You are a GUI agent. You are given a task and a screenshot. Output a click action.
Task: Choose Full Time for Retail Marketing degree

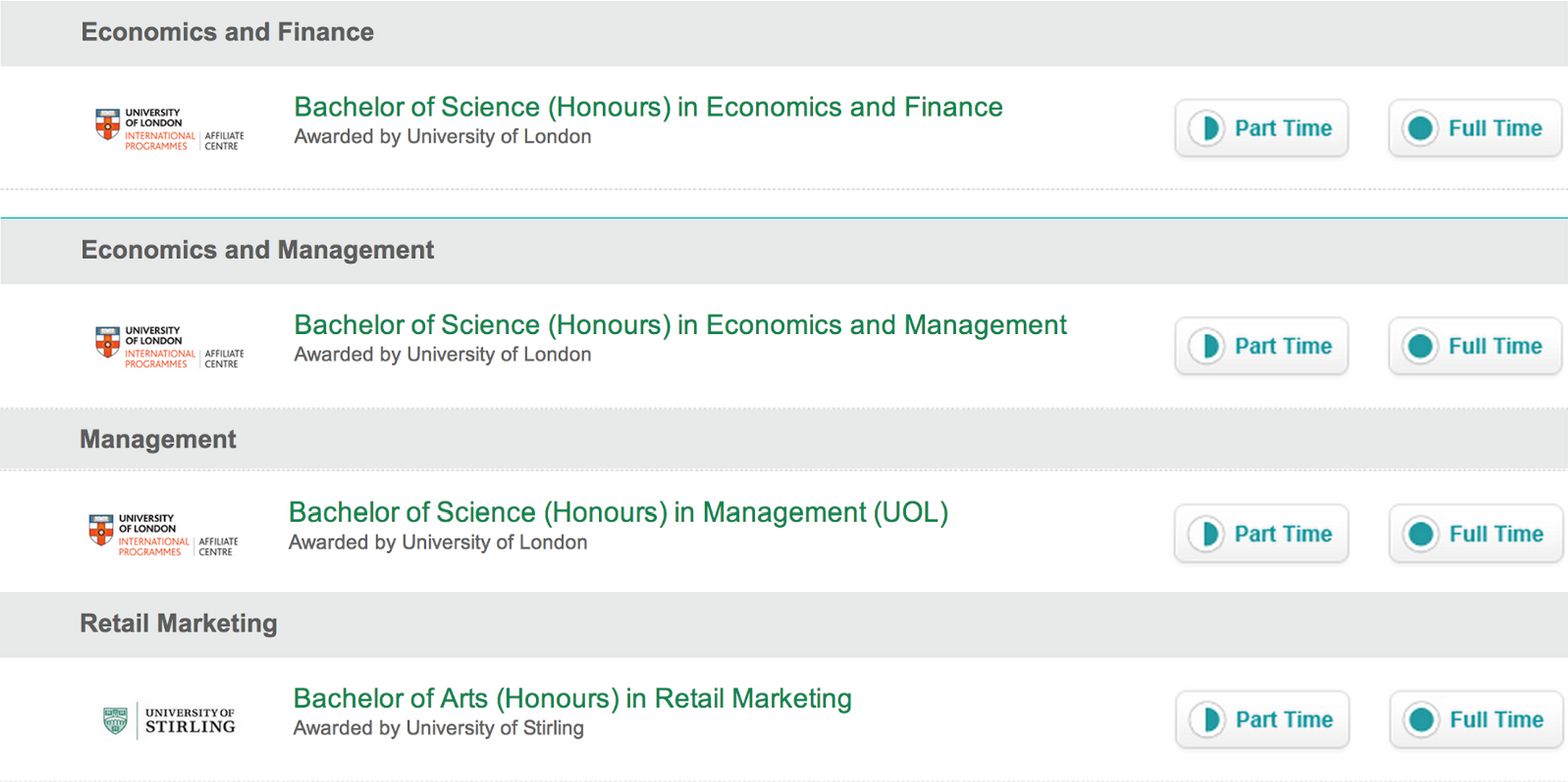1476,719
